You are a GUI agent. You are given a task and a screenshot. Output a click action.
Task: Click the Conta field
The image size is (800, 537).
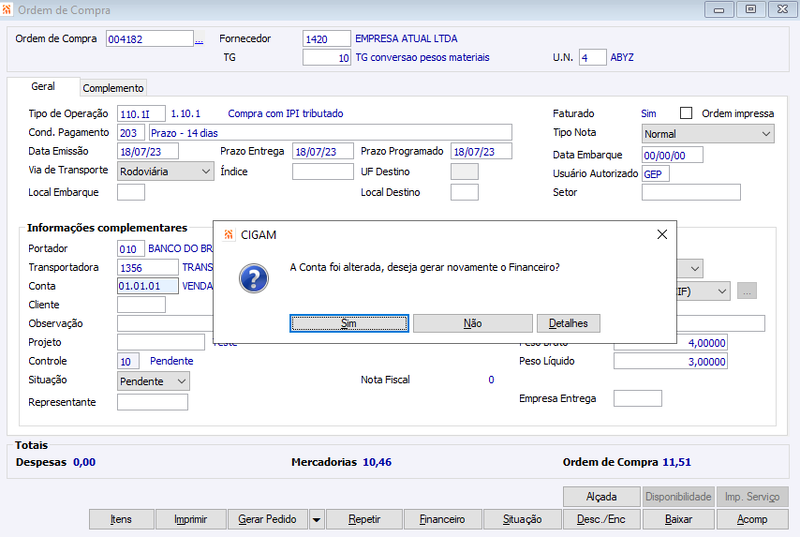pos(148,286)
